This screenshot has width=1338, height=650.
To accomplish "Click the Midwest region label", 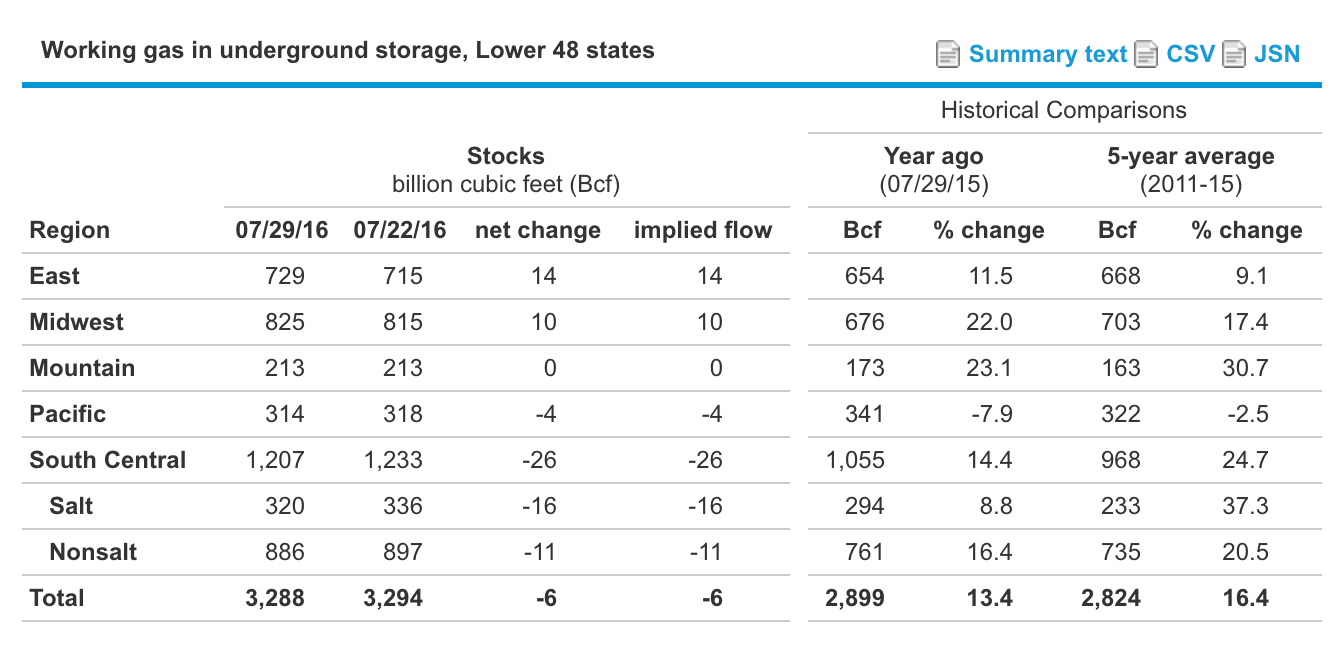I will pos(77,322).
